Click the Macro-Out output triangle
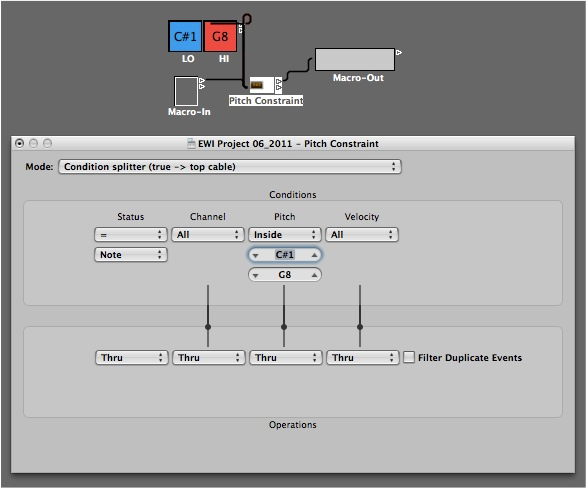This screenshot has width=586, height=489. click(399, 52)
